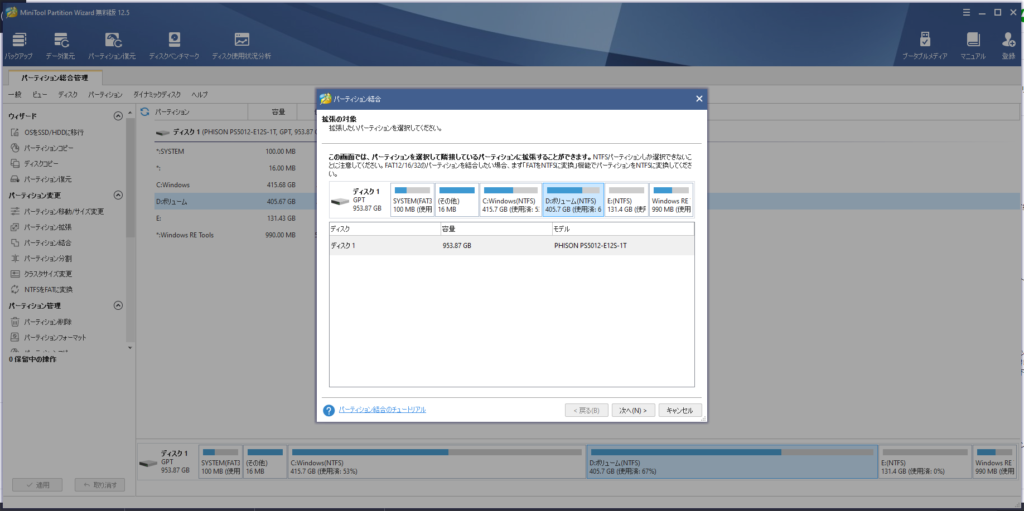The width and height of the screenshot is (1024, 511).
Task: Close the パーティション結合 dialog
Action: point(699,99)
